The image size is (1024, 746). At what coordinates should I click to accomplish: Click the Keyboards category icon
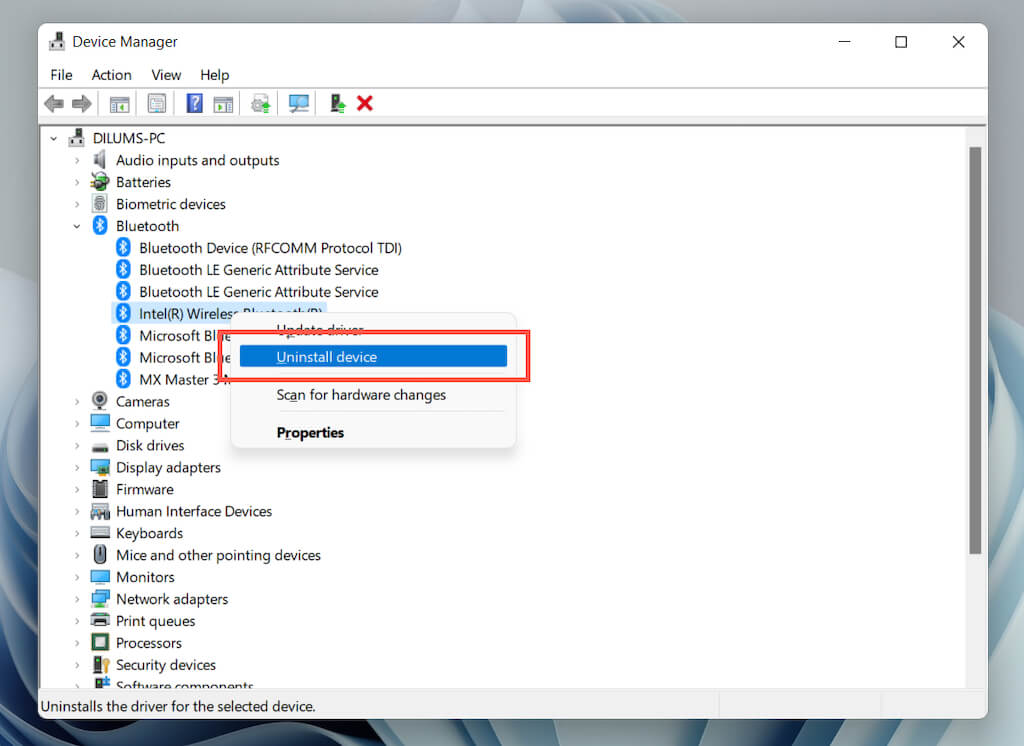pyautogui.click(x=100, y=532)
